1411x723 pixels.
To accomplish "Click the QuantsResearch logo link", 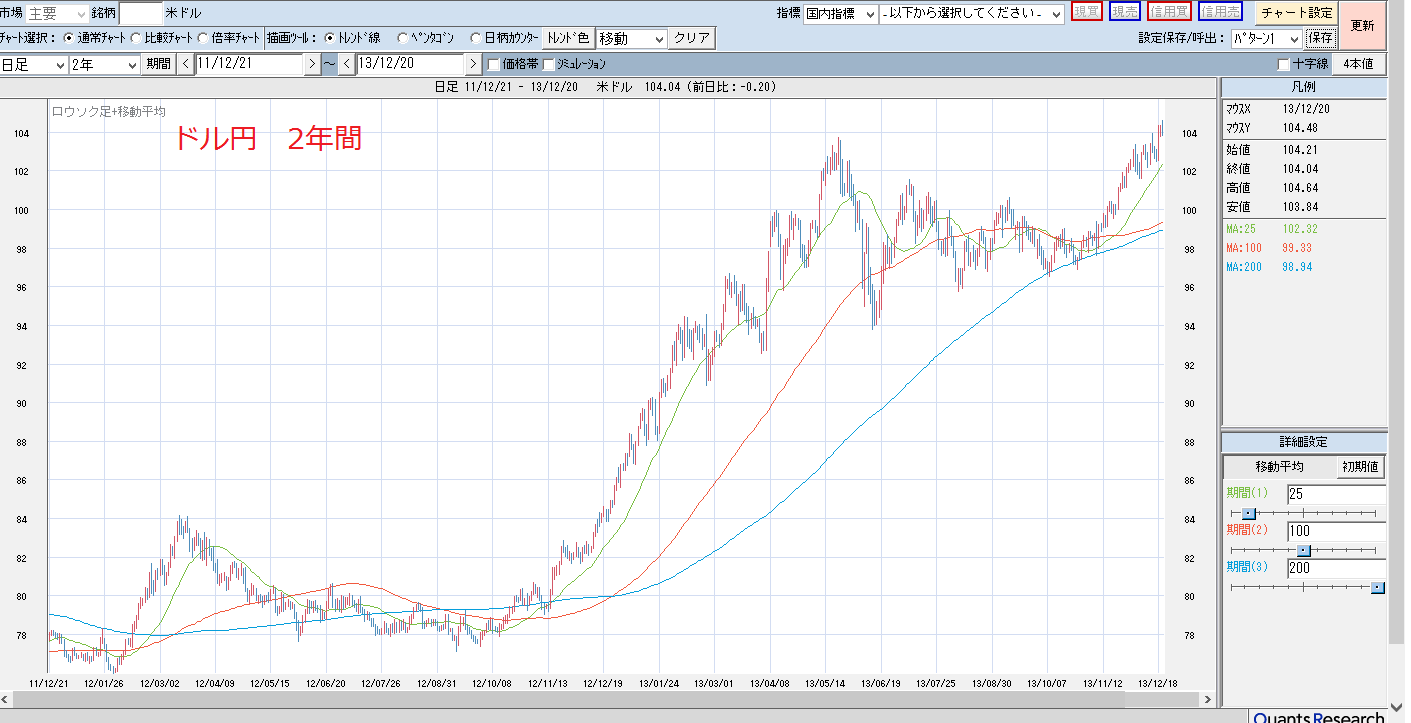I will coord(1318,717).
